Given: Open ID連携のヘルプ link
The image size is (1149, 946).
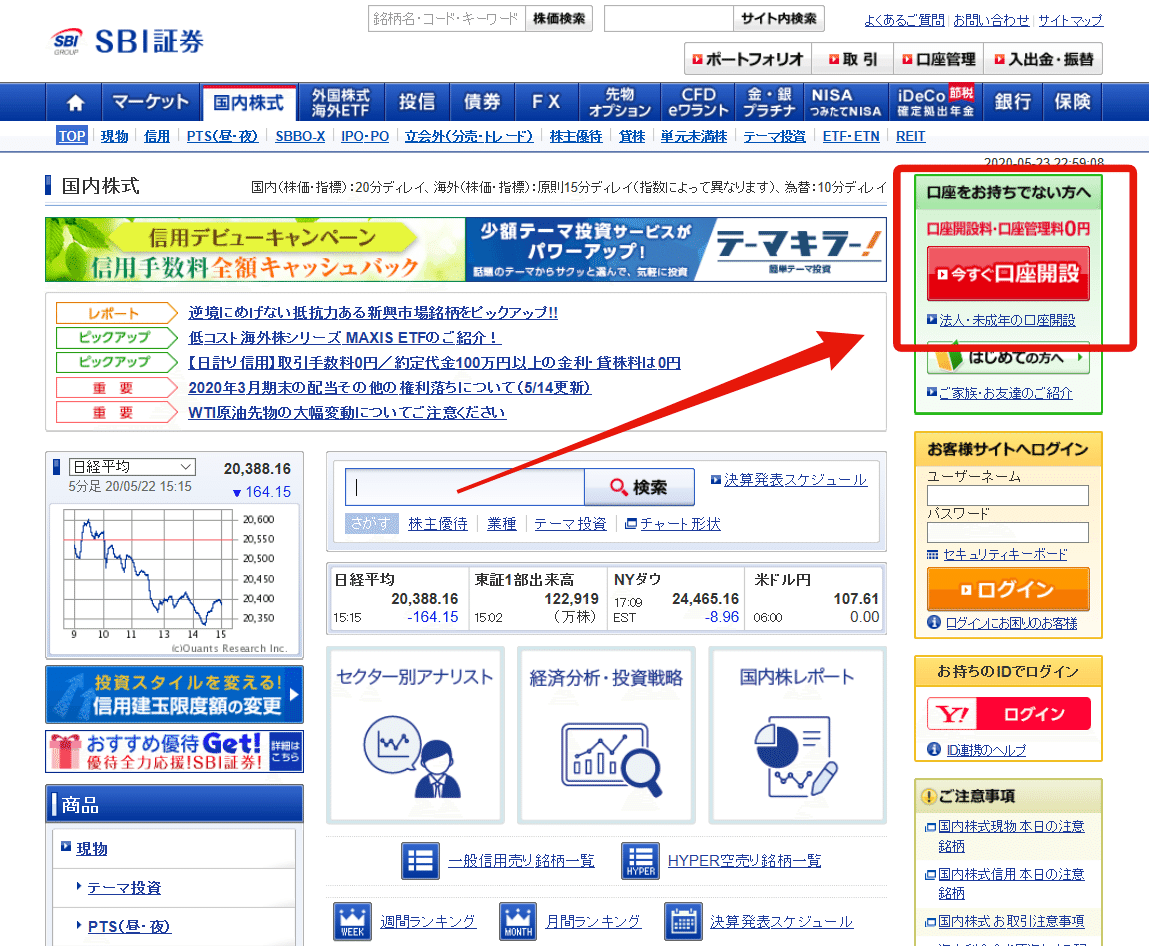Looking at the screenshot, I should (986, 750).
